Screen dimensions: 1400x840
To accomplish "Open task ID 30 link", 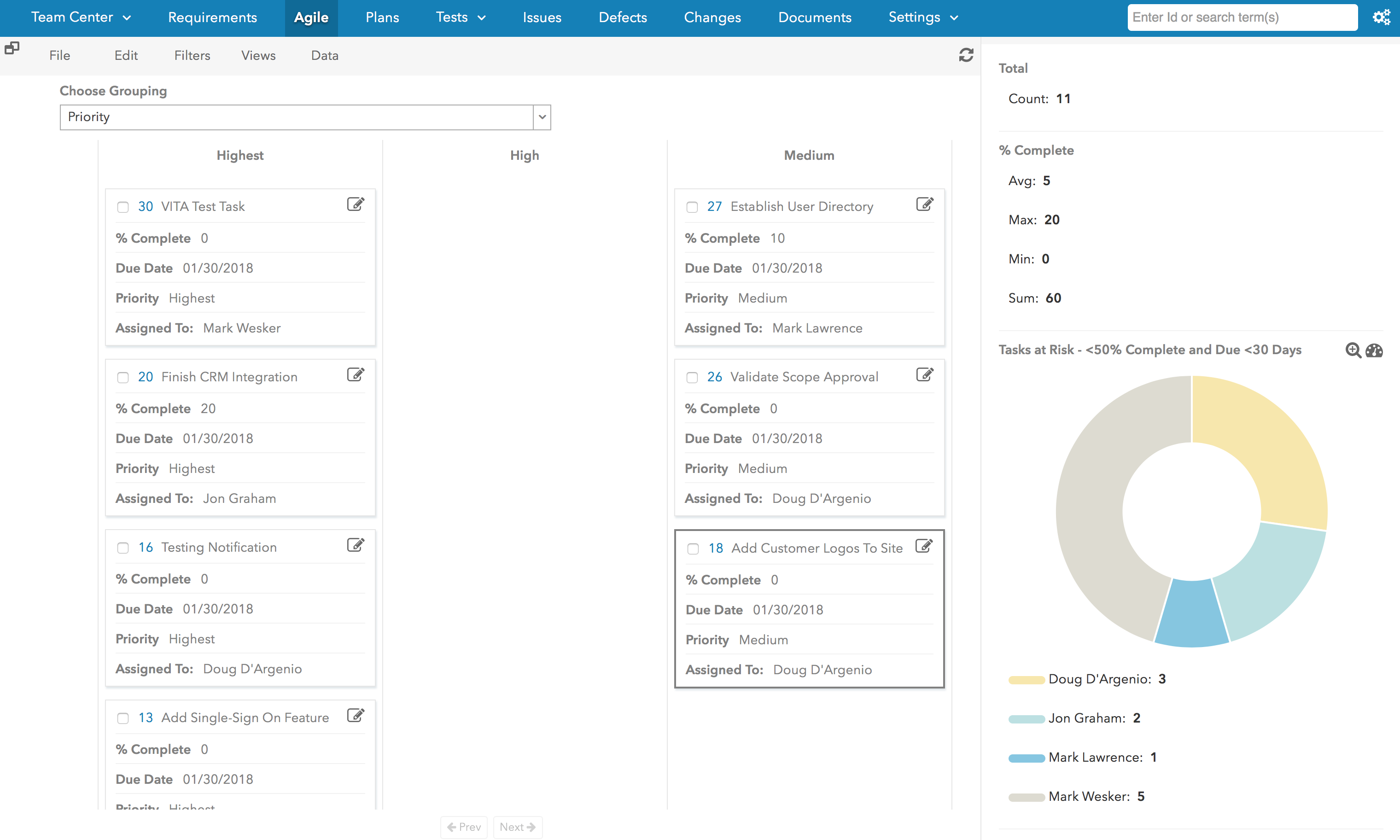I will [146, 207].
